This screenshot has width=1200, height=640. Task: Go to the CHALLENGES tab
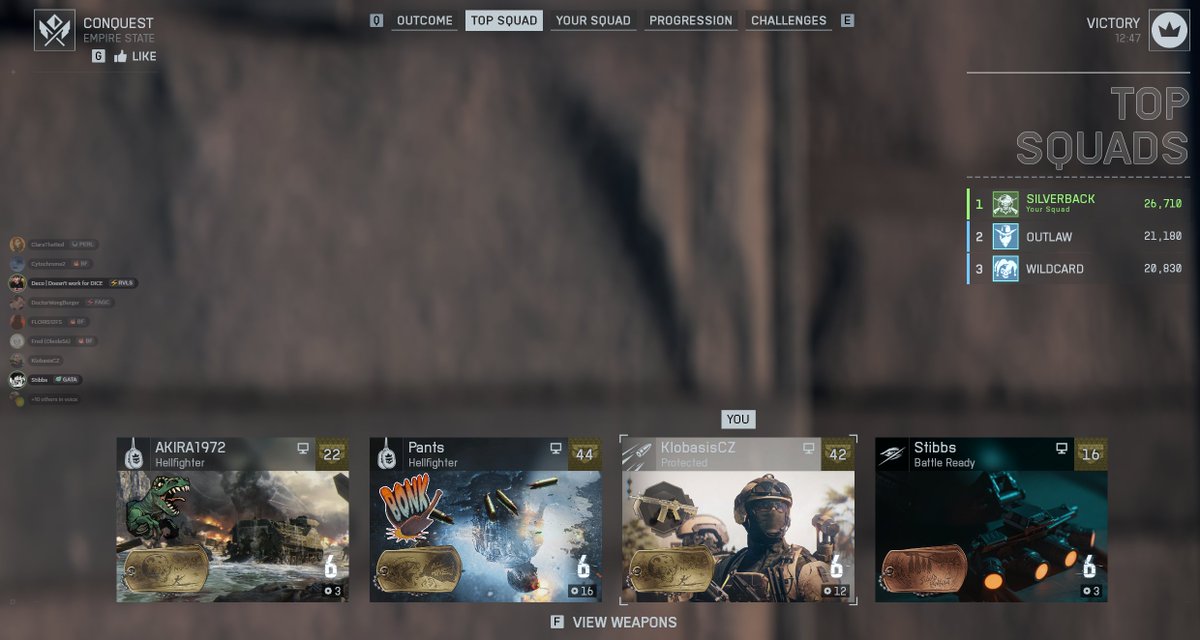pos(789,20)
